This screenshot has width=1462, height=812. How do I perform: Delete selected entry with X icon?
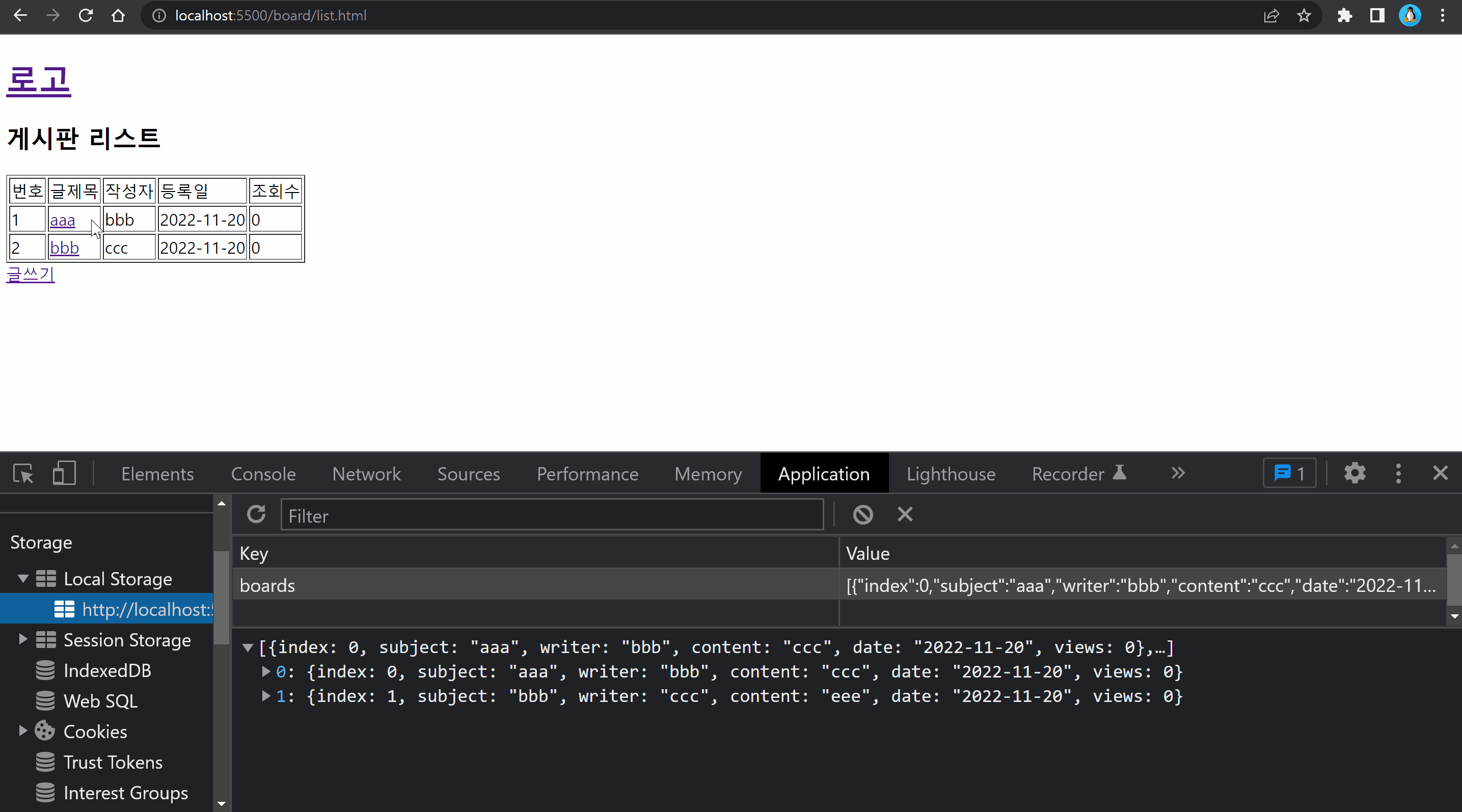click(x=905, y=515)
